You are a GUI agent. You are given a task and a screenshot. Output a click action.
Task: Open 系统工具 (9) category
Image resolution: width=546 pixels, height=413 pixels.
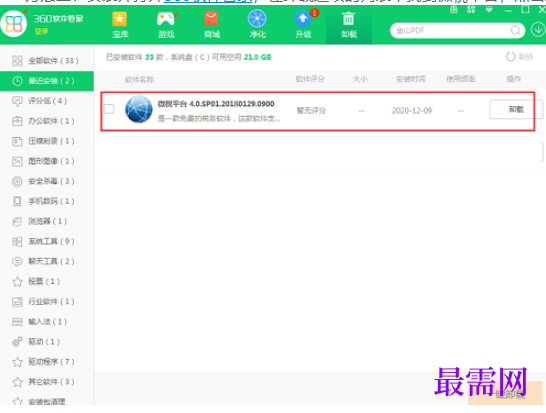click(x=47, y=242)
